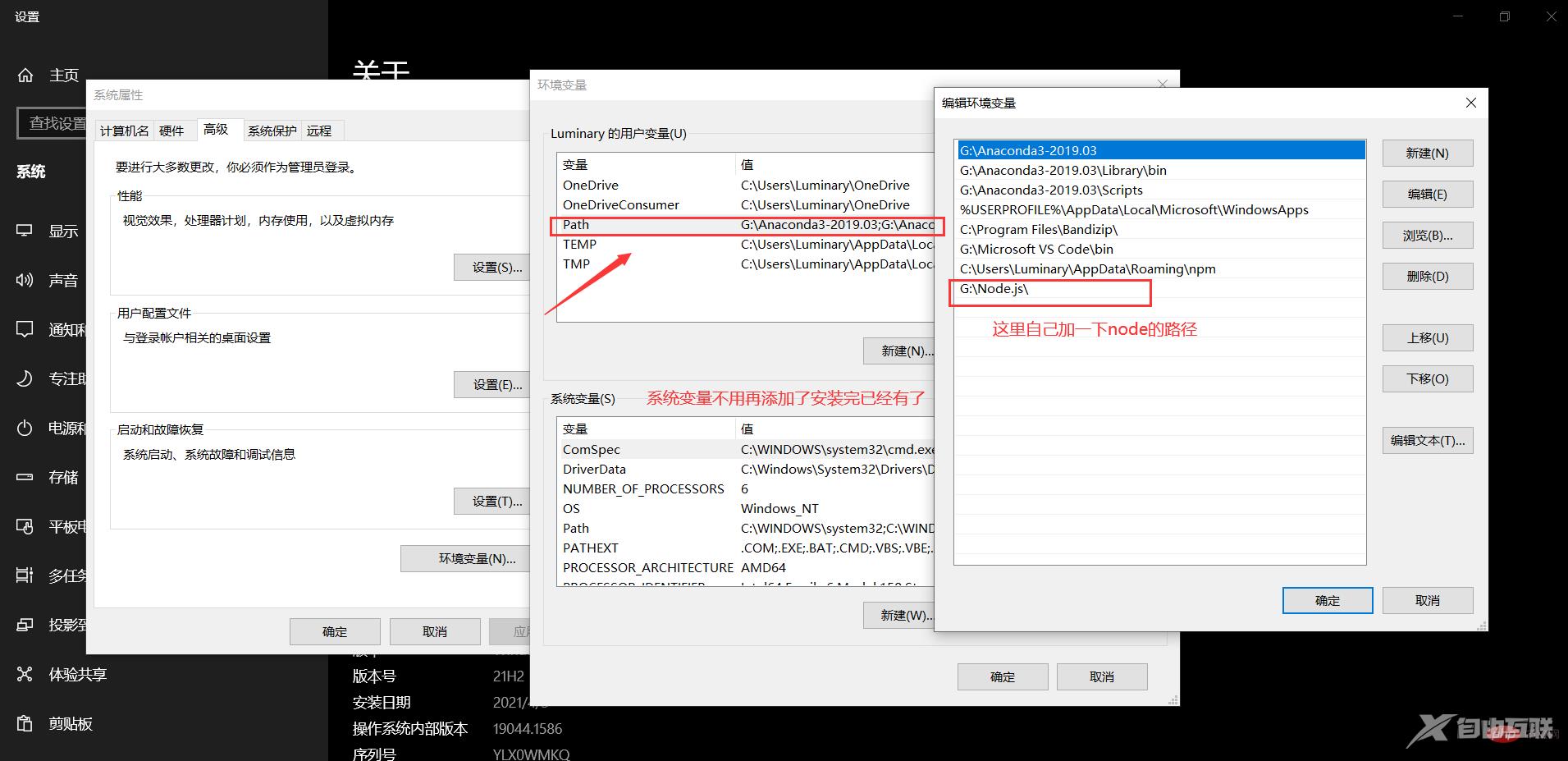Click 值 column header in system variables
The image size is (1568, 761).
point(835,429)
